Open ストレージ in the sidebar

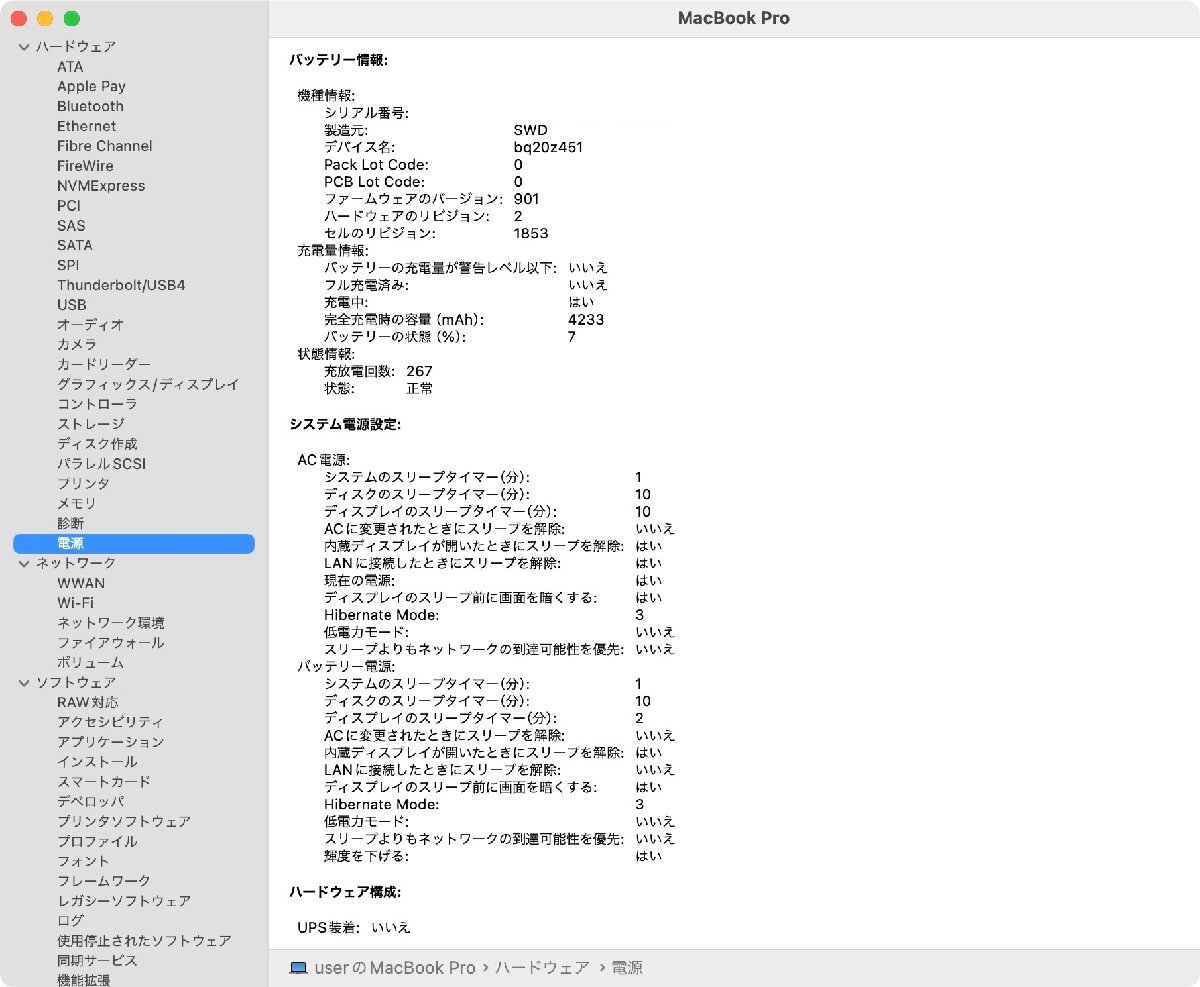[x=90, y=424]
